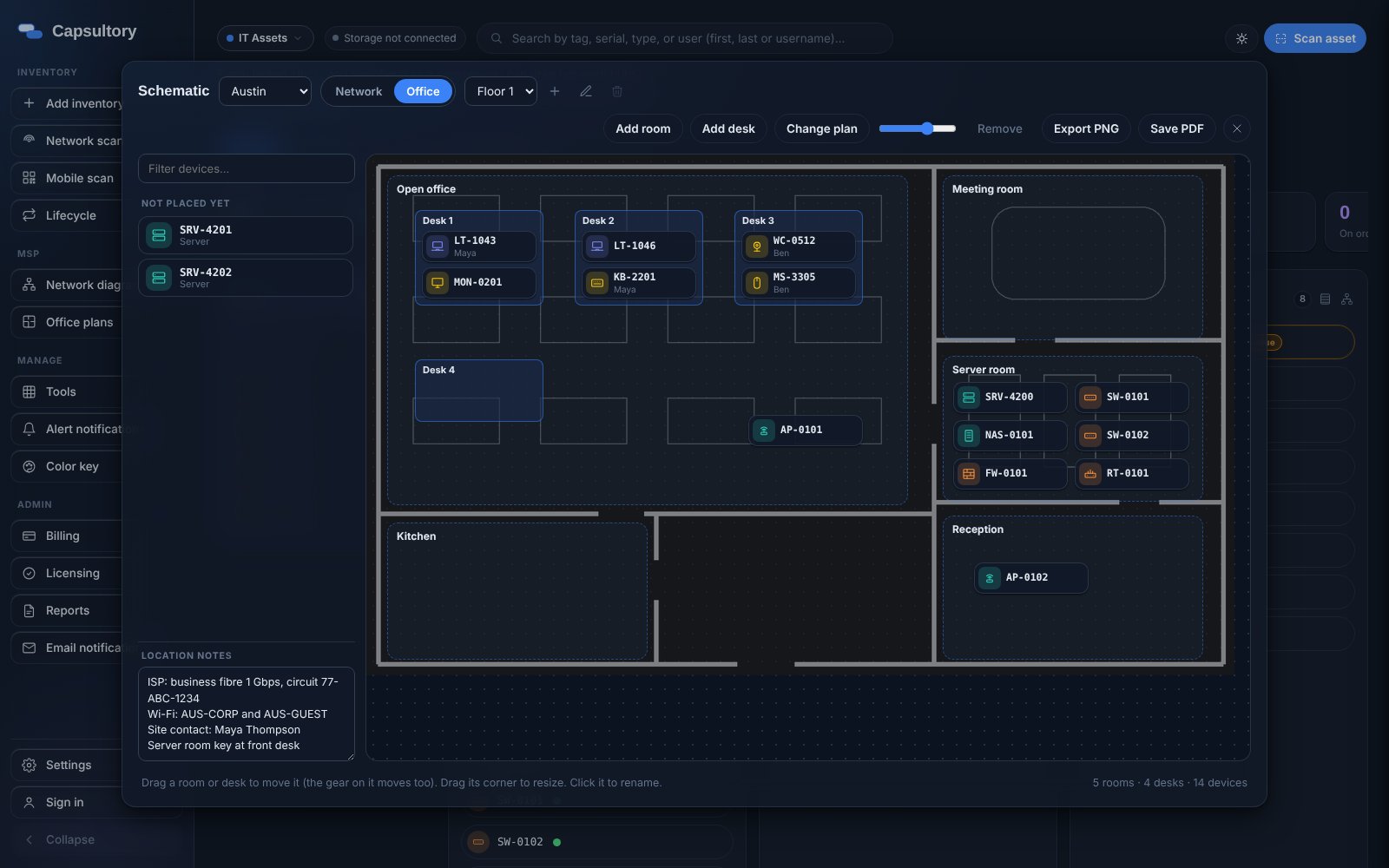The width and height of the screenshot is (1389, 868).
Task: Click the Storage not connected status
Action: (395, 38)
